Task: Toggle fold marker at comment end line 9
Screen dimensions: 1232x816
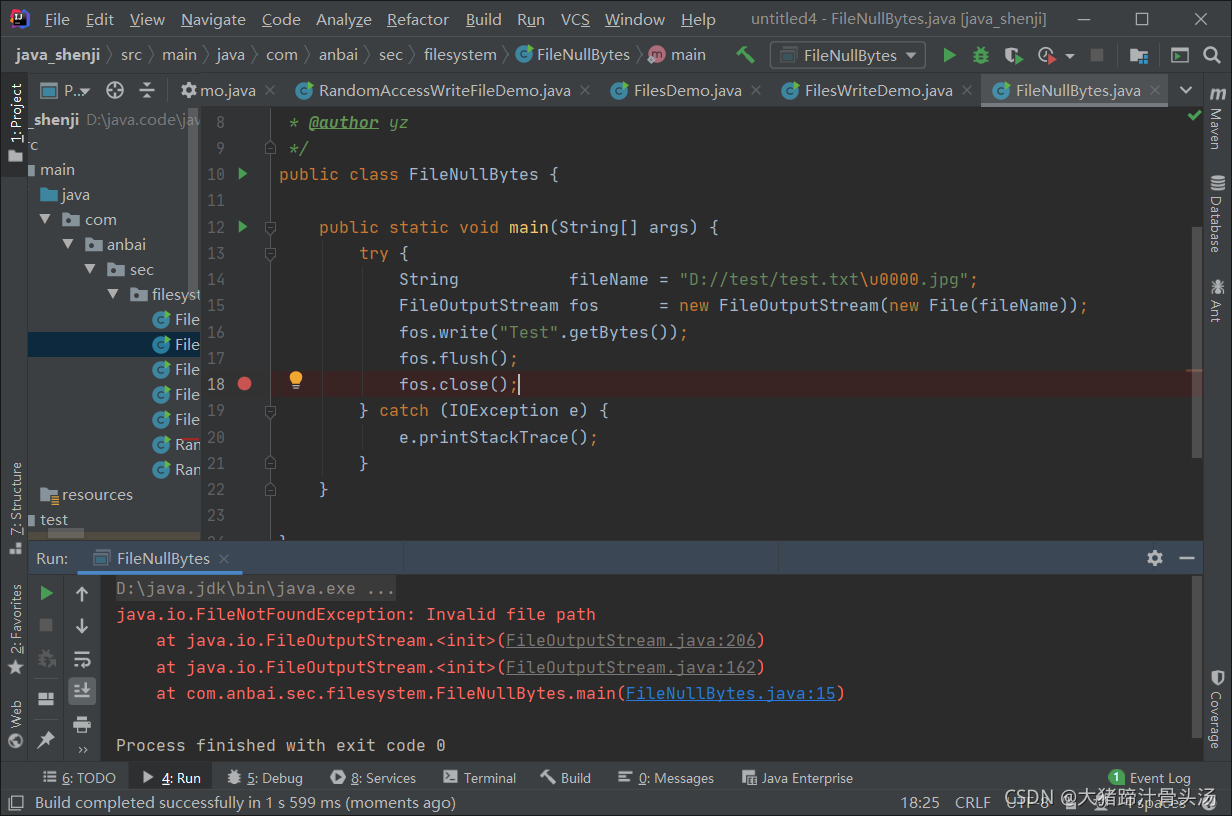Action: tap(270, 148)
